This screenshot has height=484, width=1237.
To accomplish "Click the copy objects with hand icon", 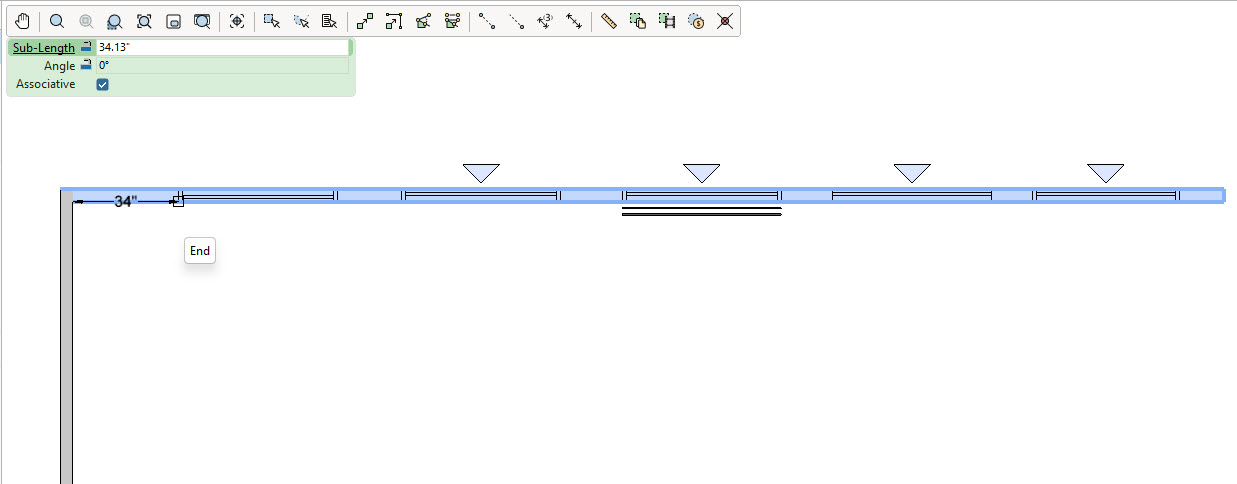I will click(x=638, y=21).
